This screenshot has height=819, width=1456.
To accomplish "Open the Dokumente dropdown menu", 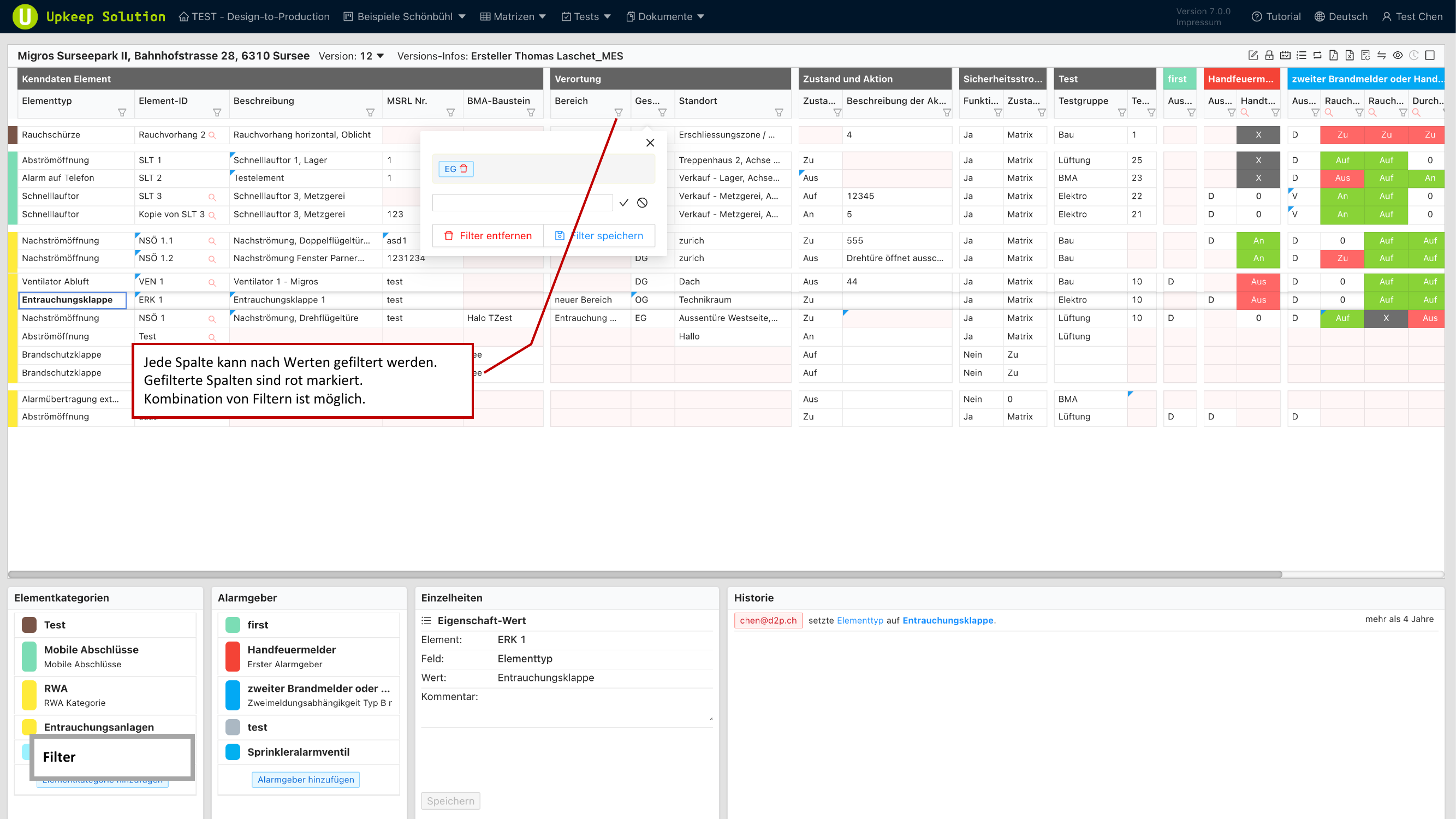I will (665, 16).
